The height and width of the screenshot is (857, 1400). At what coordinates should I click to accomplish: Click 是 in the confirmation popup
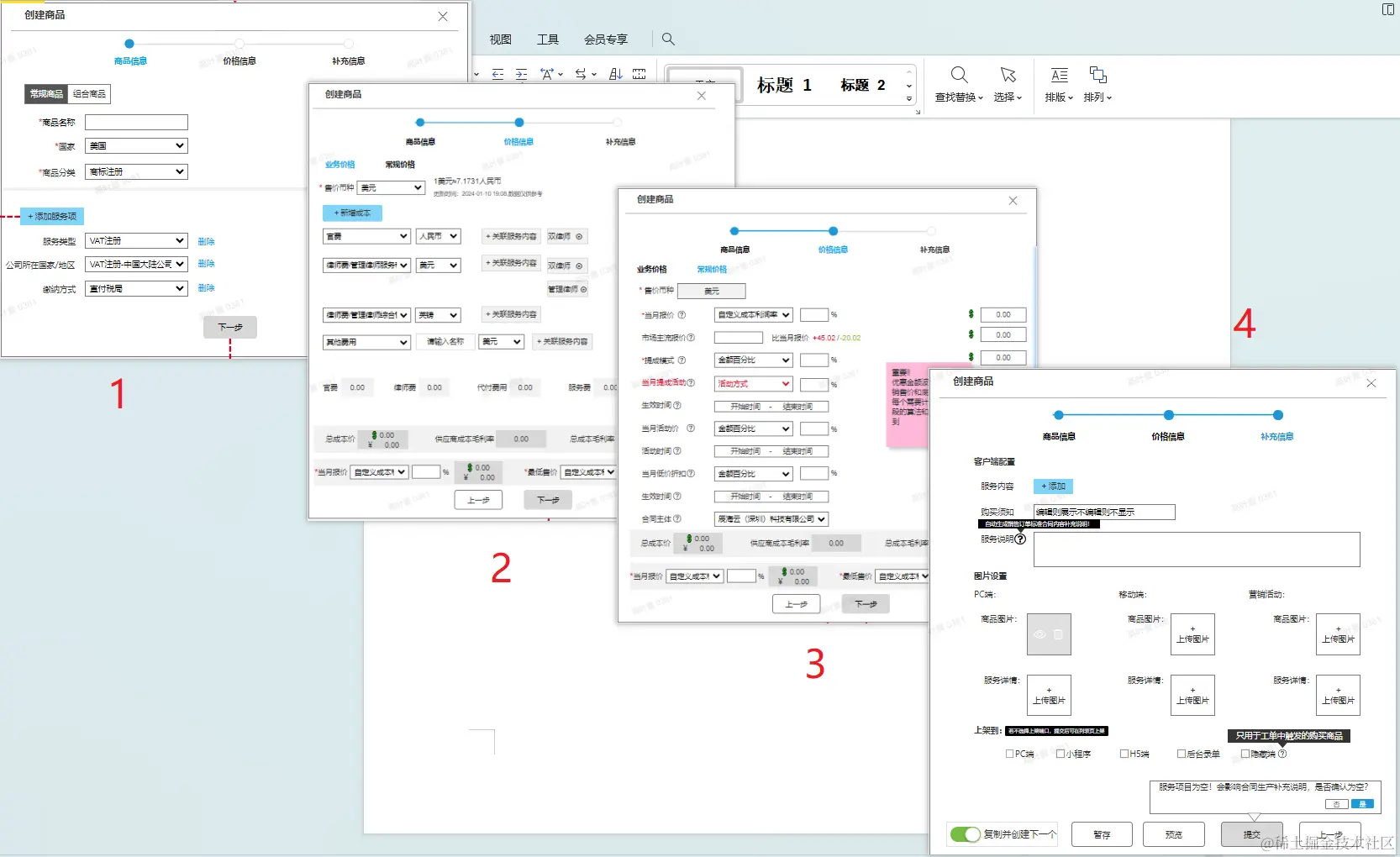coord(1362,804)
